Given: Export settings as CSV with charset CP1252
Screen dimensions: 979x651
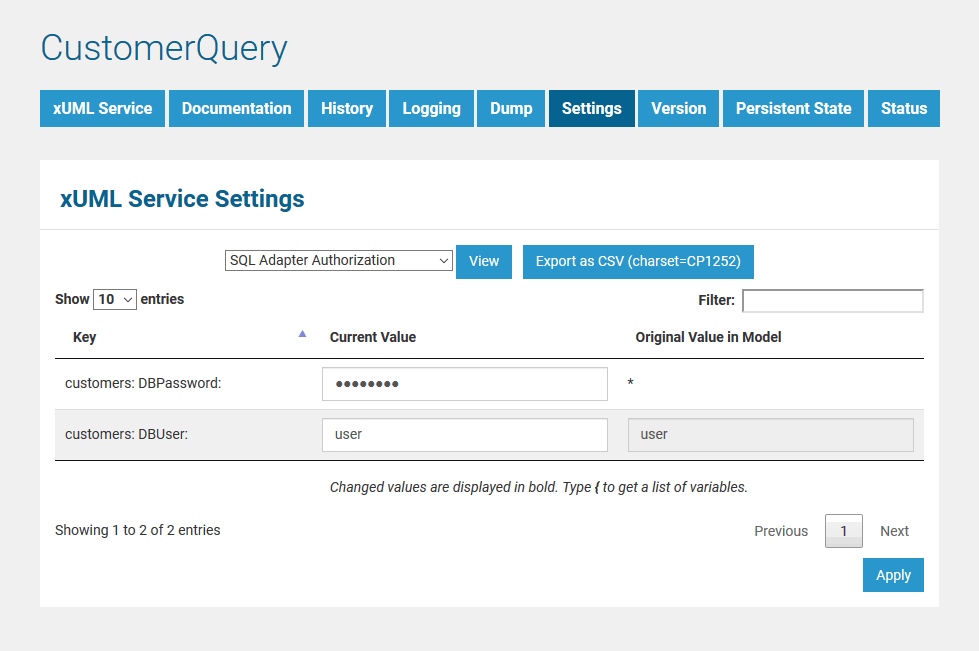Looking at the screenshot, I should click(x=638, y=260).
